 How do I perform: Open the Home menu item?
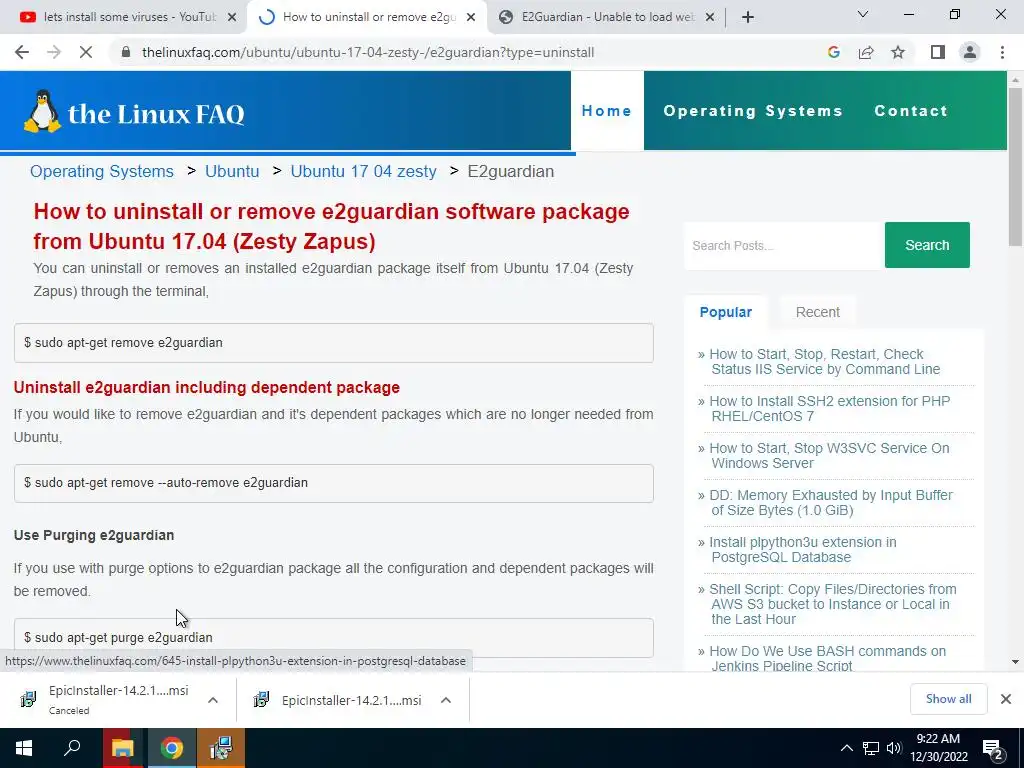(x=607, y=111)
